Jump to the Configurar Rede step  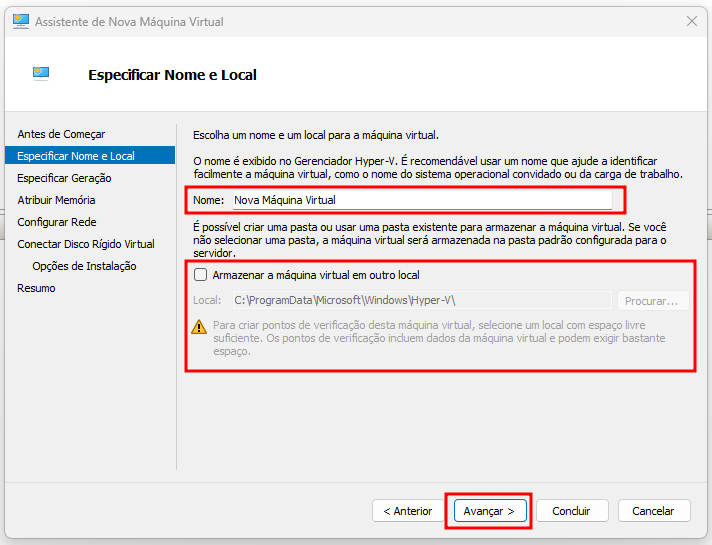click(x=57, y=222)
